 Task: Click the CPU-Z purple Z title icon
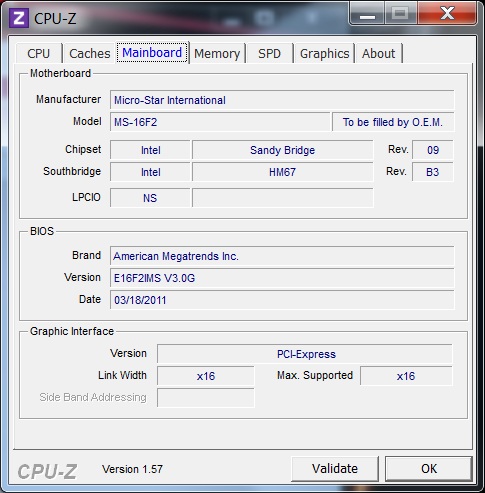pos(19,18)
